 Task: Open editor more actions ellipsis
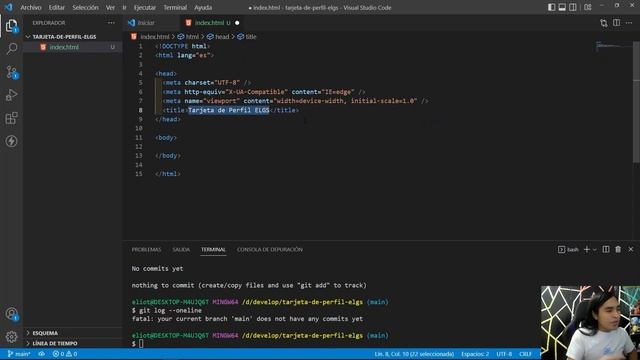click(x=629, y=23)
